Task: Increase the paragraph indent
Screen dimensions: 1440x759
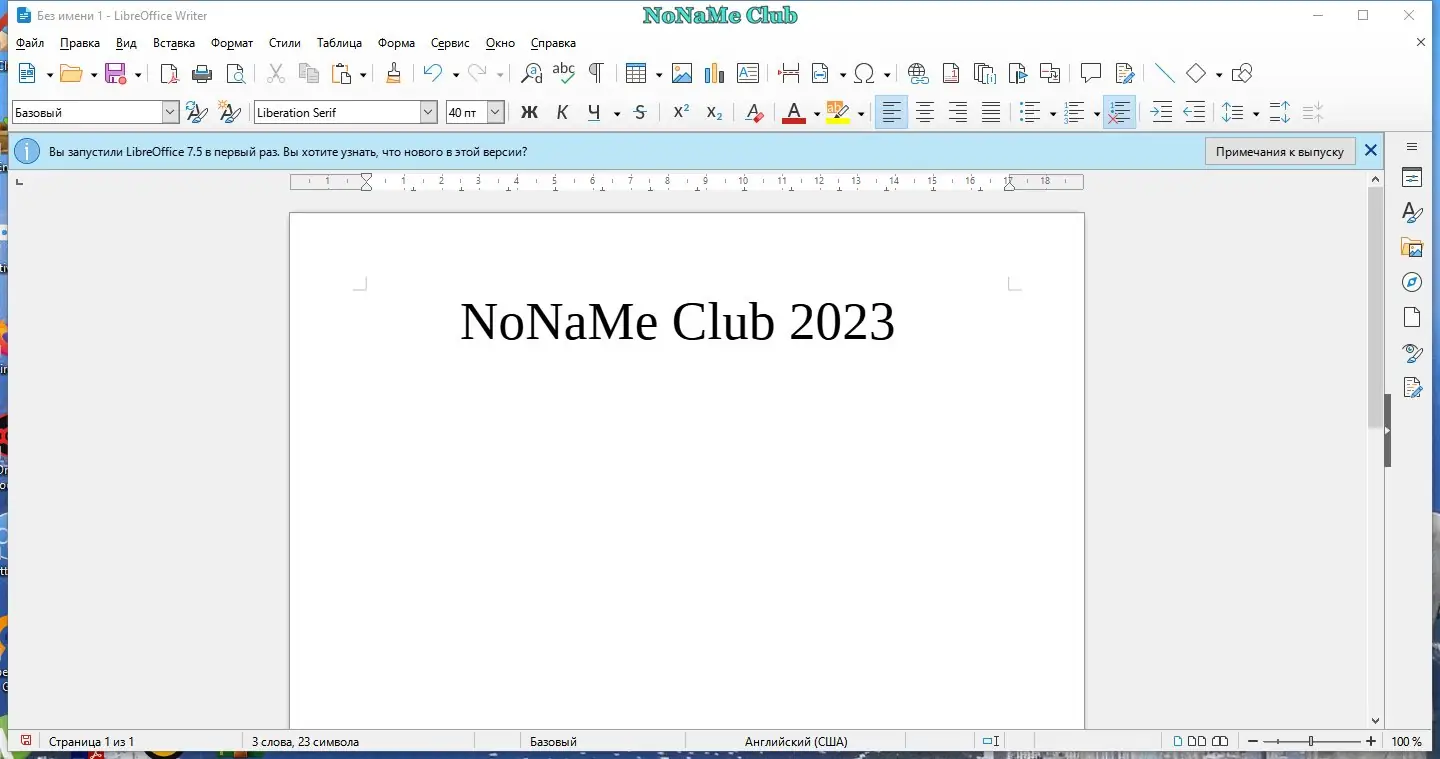Action: (x=1161, y=113)
